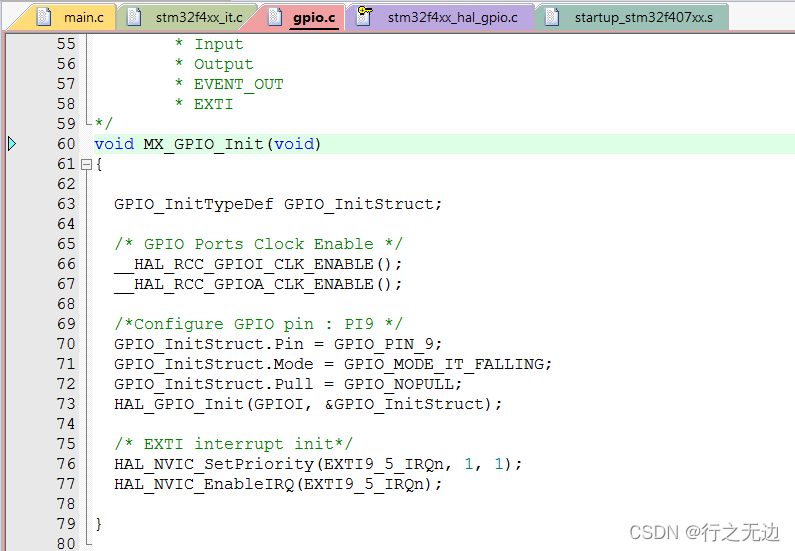The image size is (795, 551).
Task: Click line number 63 in the gutter
Action: (66, 204)
